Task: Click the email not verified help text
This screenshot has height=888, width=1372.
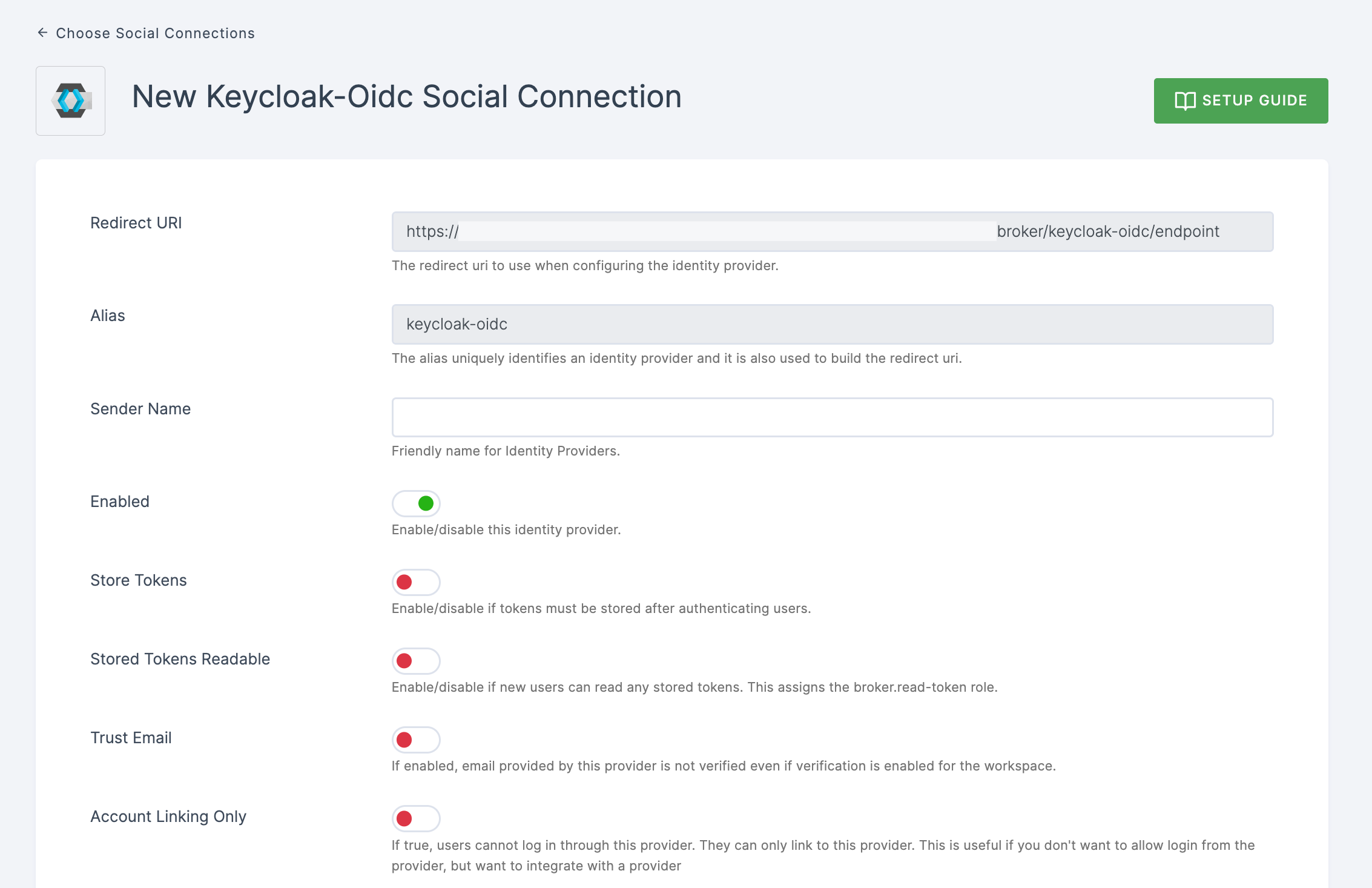Action: (x=724, y=766)
